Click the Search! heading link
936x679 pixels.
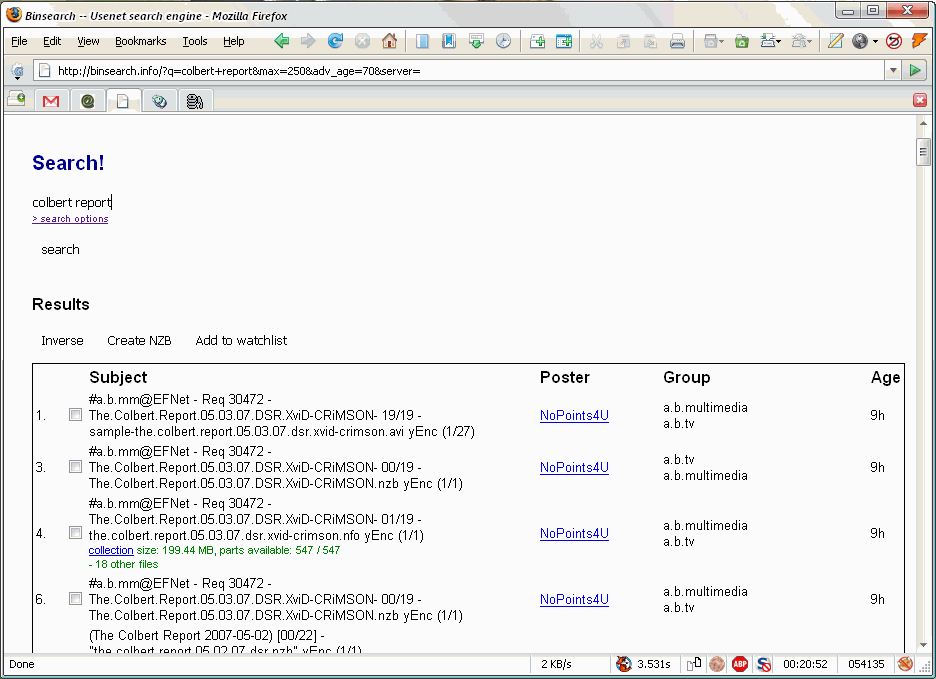tap(68, 163)
